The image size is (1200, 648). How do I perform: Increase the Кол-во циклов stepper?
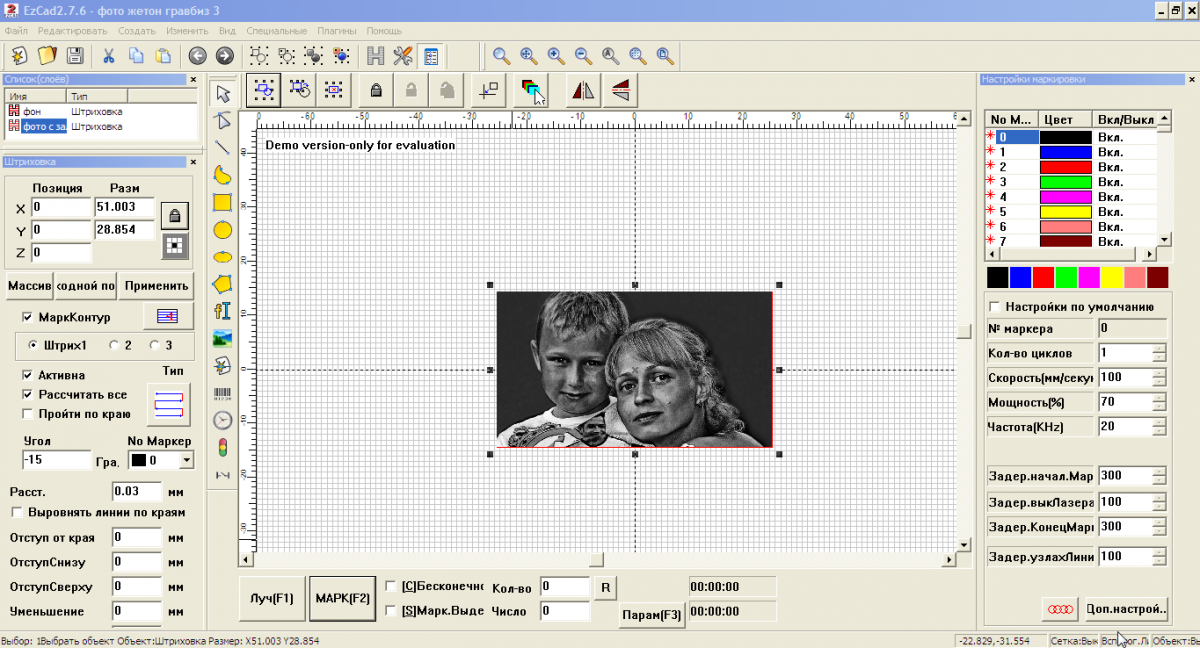[1159, 348]
